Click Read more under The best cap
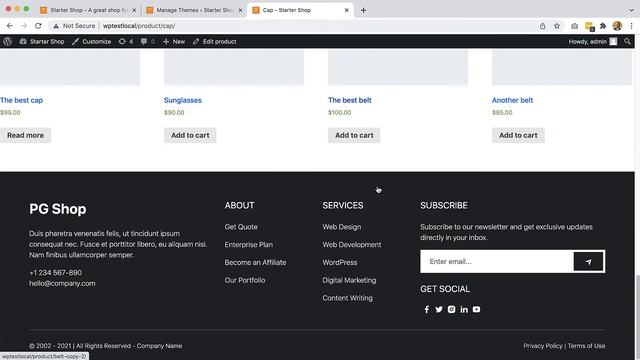The width and height of the screenshot is (640, 360). [25, 135]
